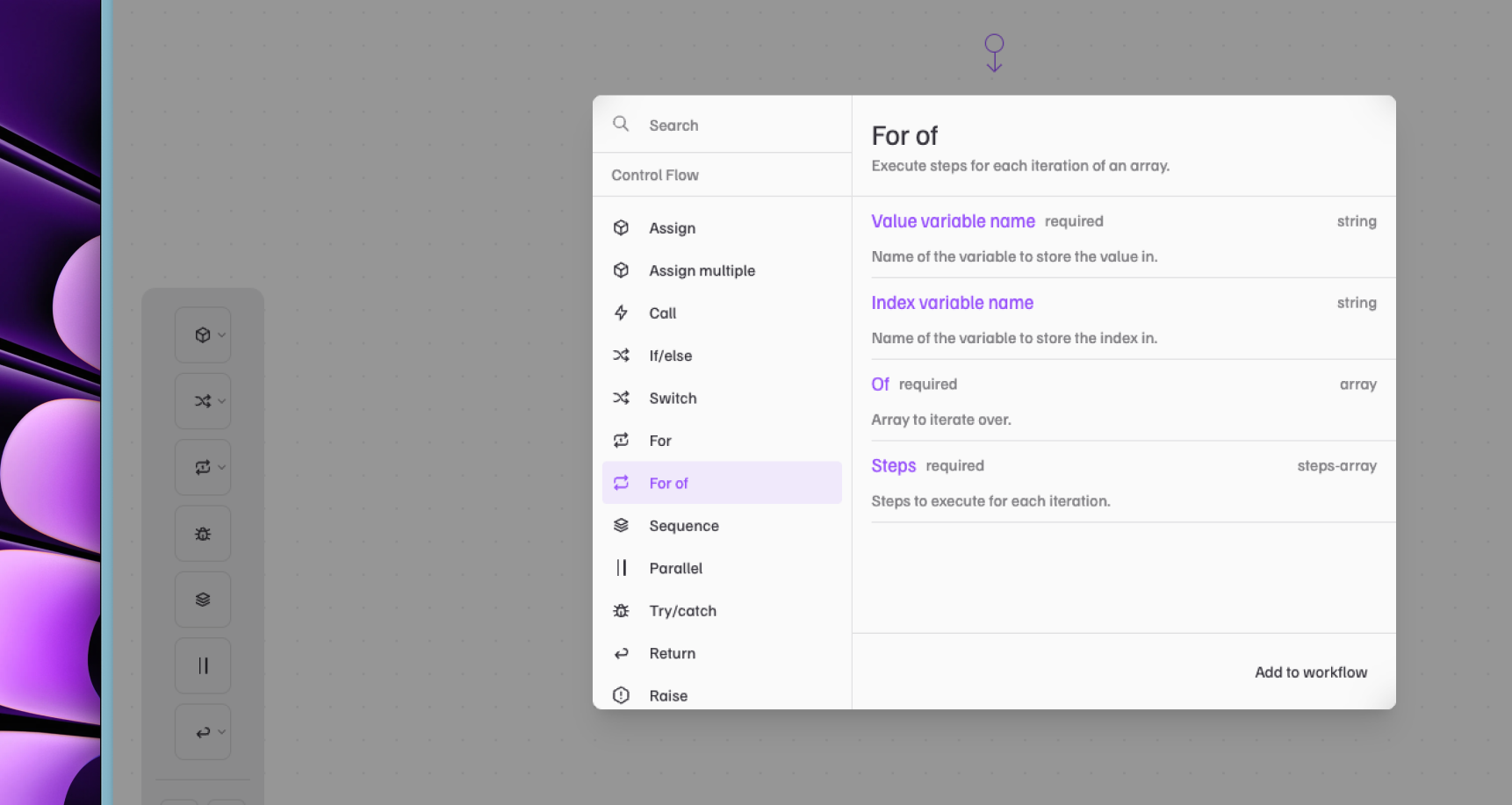This screenshot has width=1512, height=805.
Task: Click the layers sequence toolbar button
Action: click(x=203, y=600)
